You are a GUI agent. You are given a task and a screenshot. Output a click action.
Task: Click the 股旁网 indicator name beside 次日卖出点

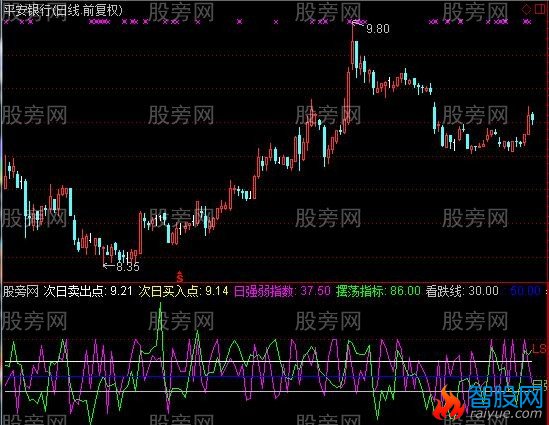click(x=21, y=291)
